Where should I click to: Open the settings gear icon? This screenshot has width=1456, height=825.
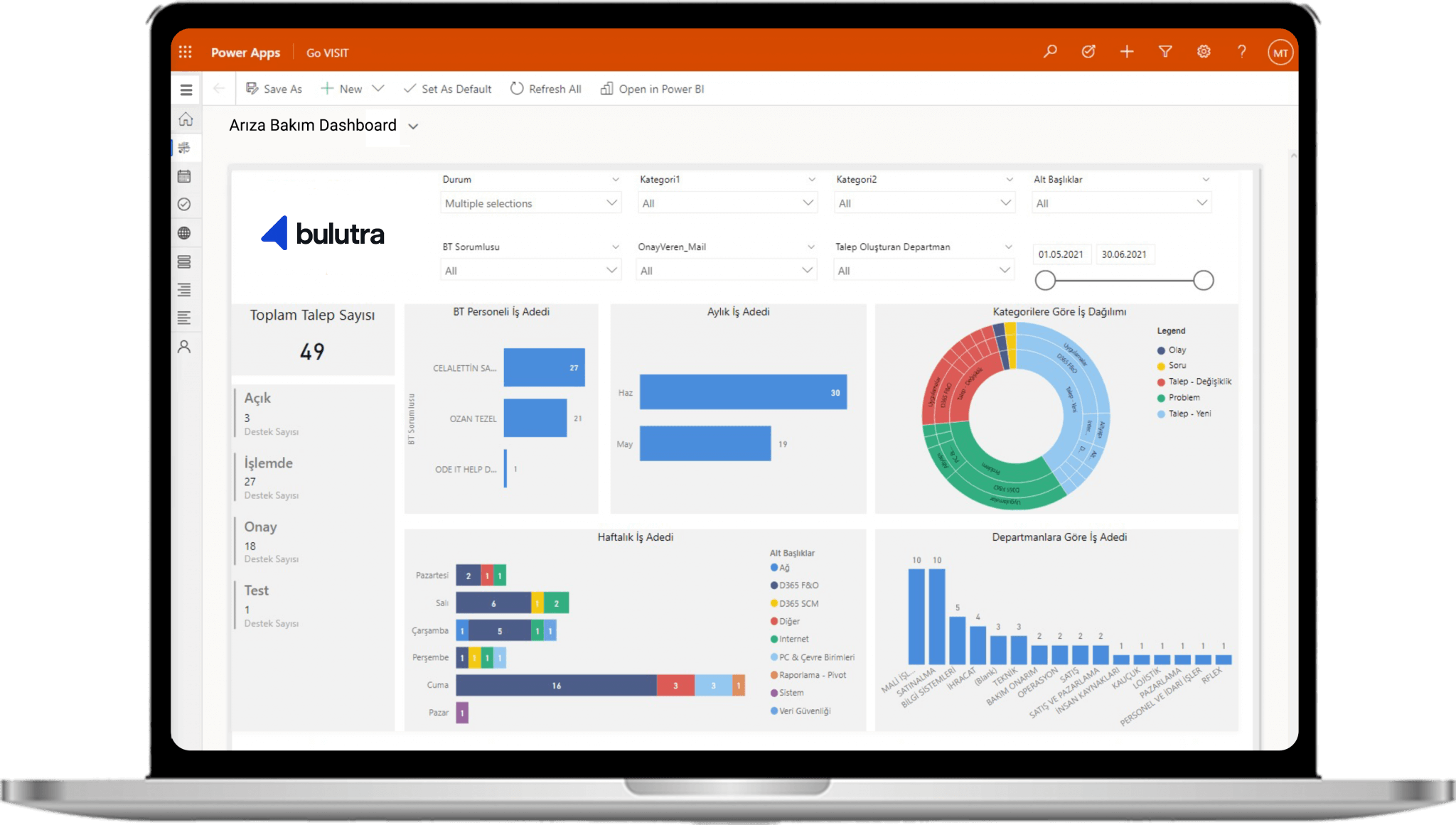(1204, 51)
